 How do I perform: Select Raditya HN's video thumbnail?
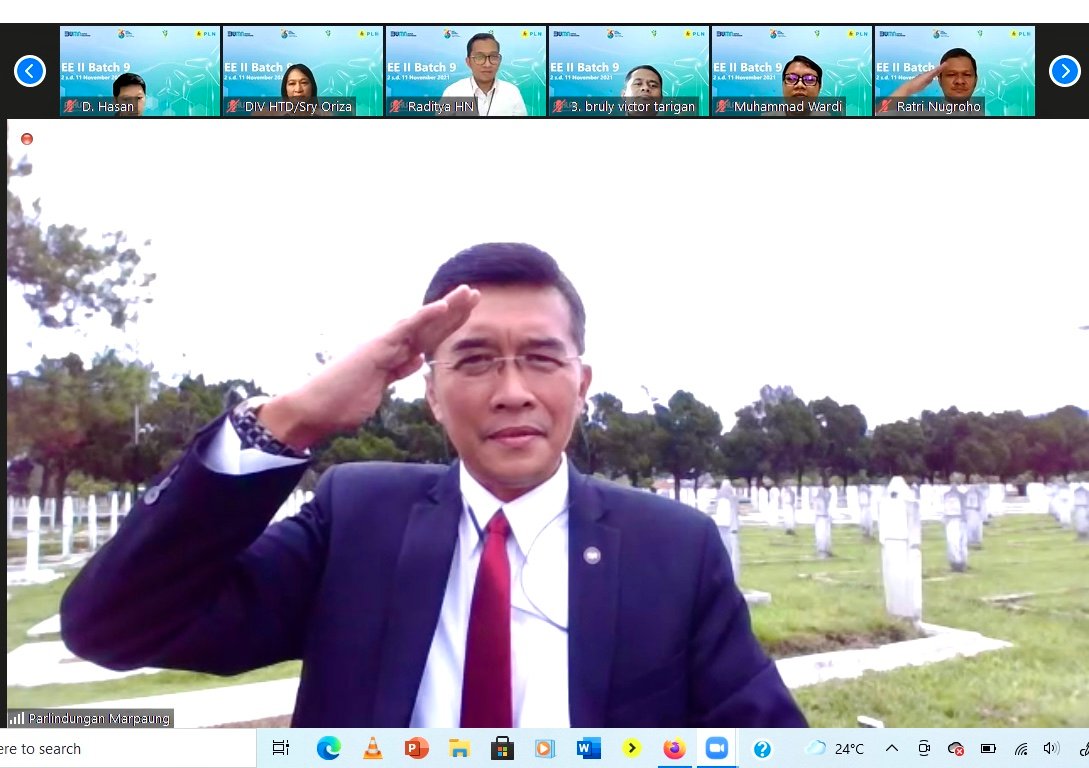click(466, 71)
